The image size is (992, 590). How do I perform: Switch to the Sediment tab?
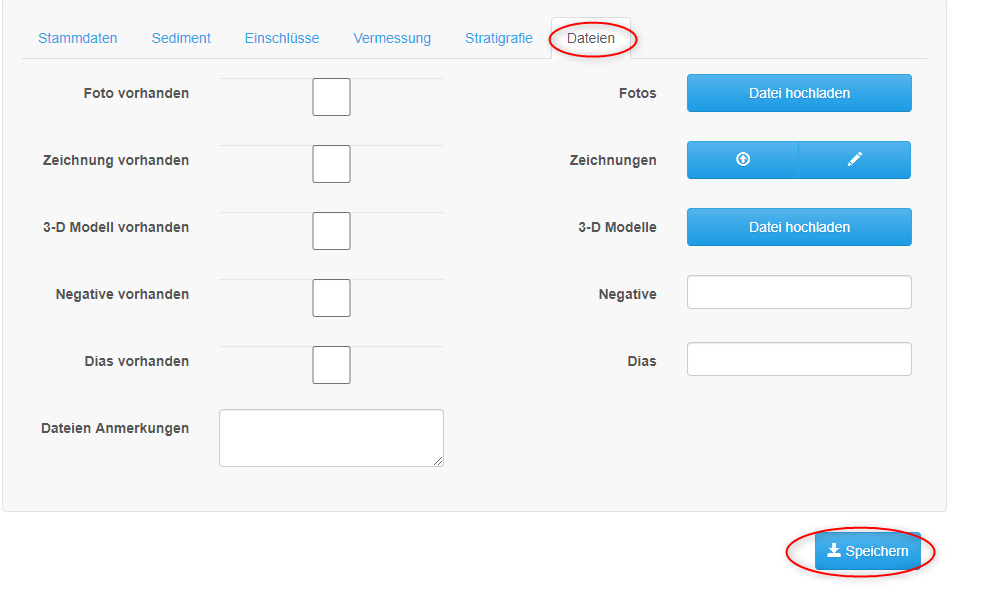coord(181,38)
